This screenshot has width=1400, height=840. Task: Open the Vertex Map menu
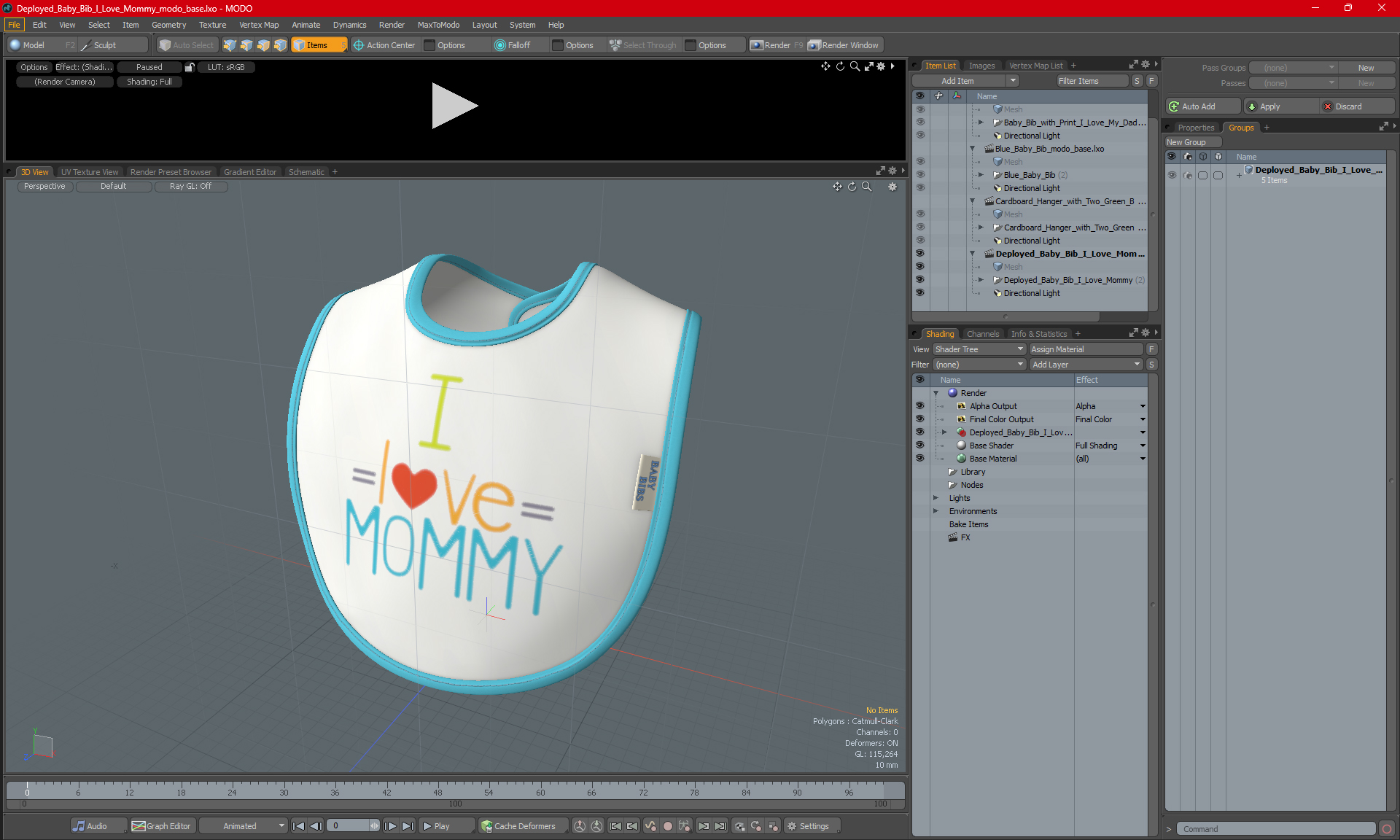click(x=259, y=25)
